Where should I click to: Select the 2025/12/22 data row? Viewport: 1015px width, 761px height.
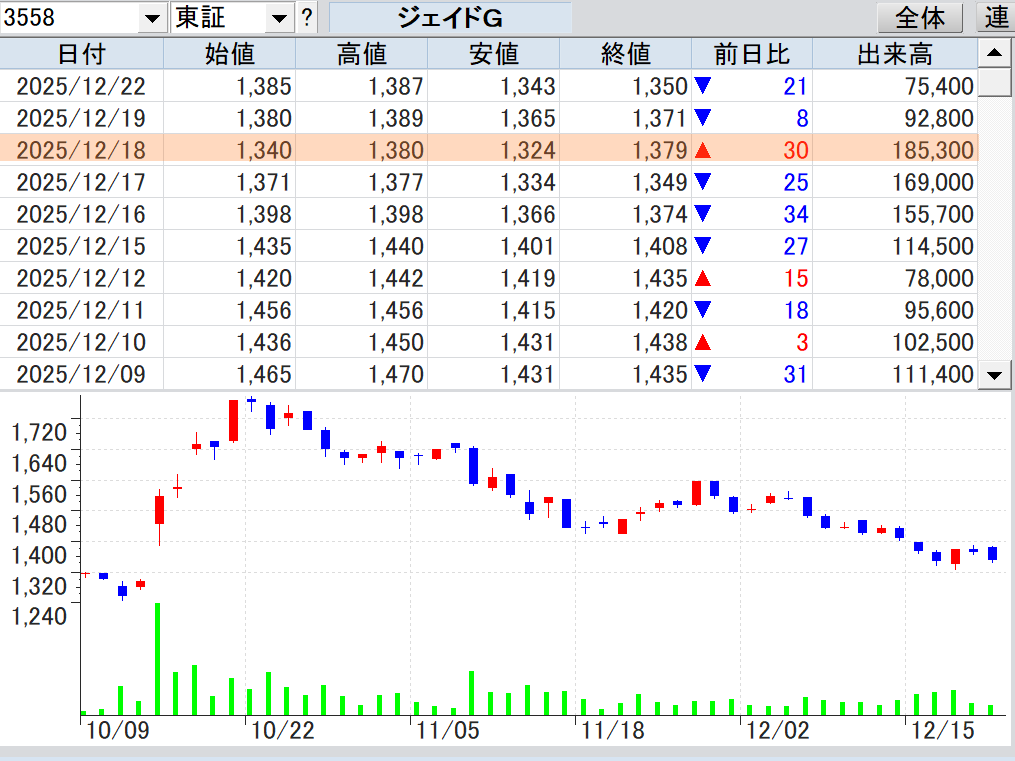(x=488, y=87)
